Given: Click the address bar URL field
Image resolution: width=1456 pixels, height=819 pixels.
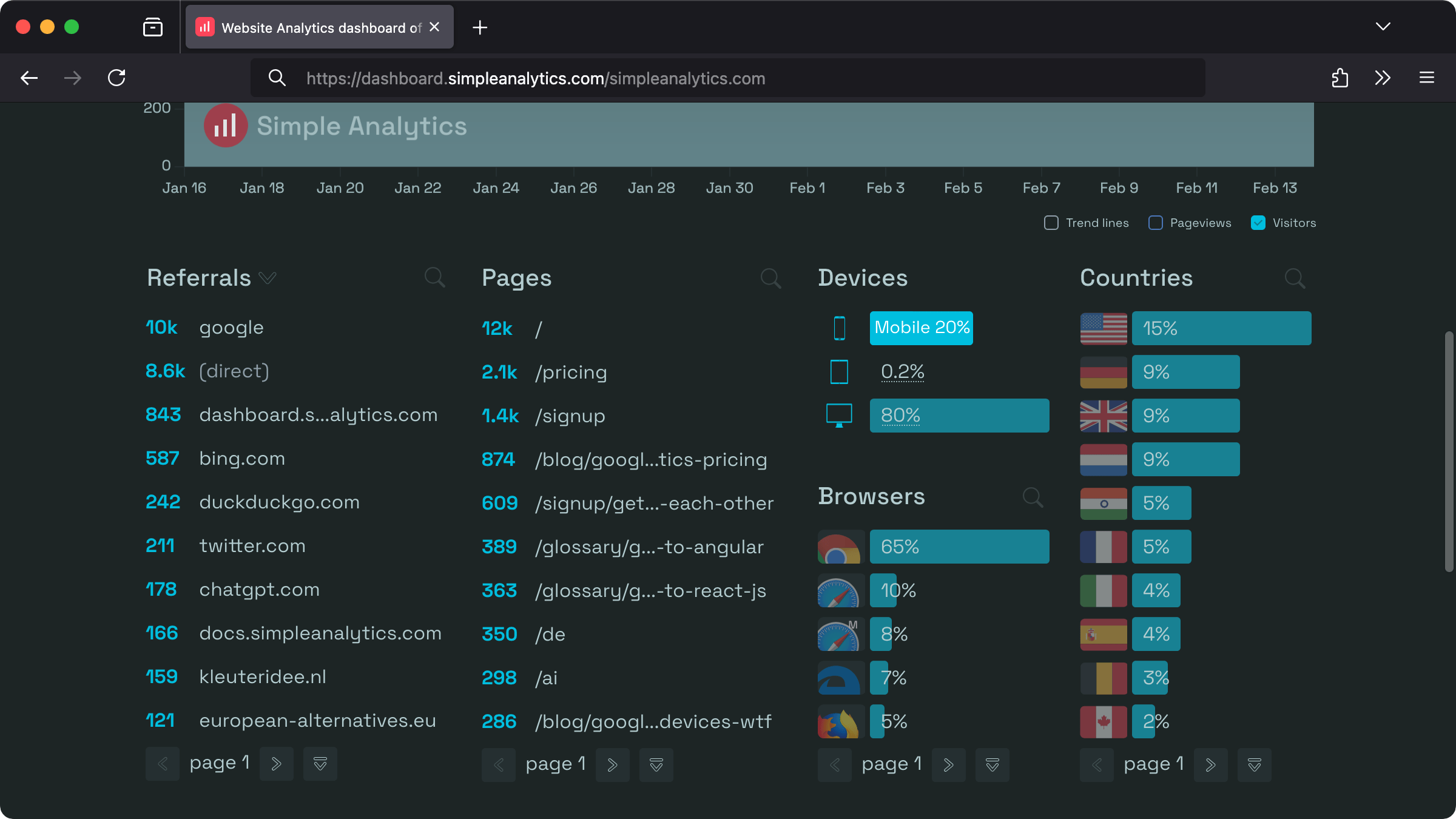Looking at the screenshot, I should tap(728, 78).
